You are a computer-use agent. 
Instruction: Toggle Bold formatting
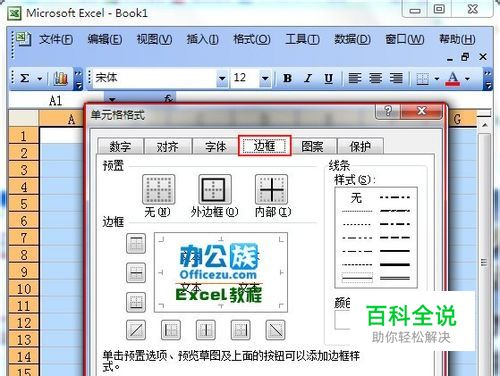(287, 78)
